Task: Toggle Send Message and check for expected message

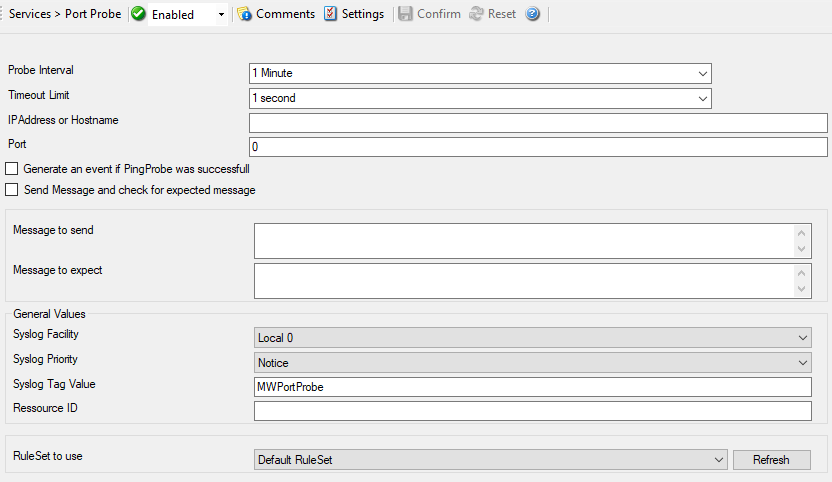Action: [x=12, y=190]
